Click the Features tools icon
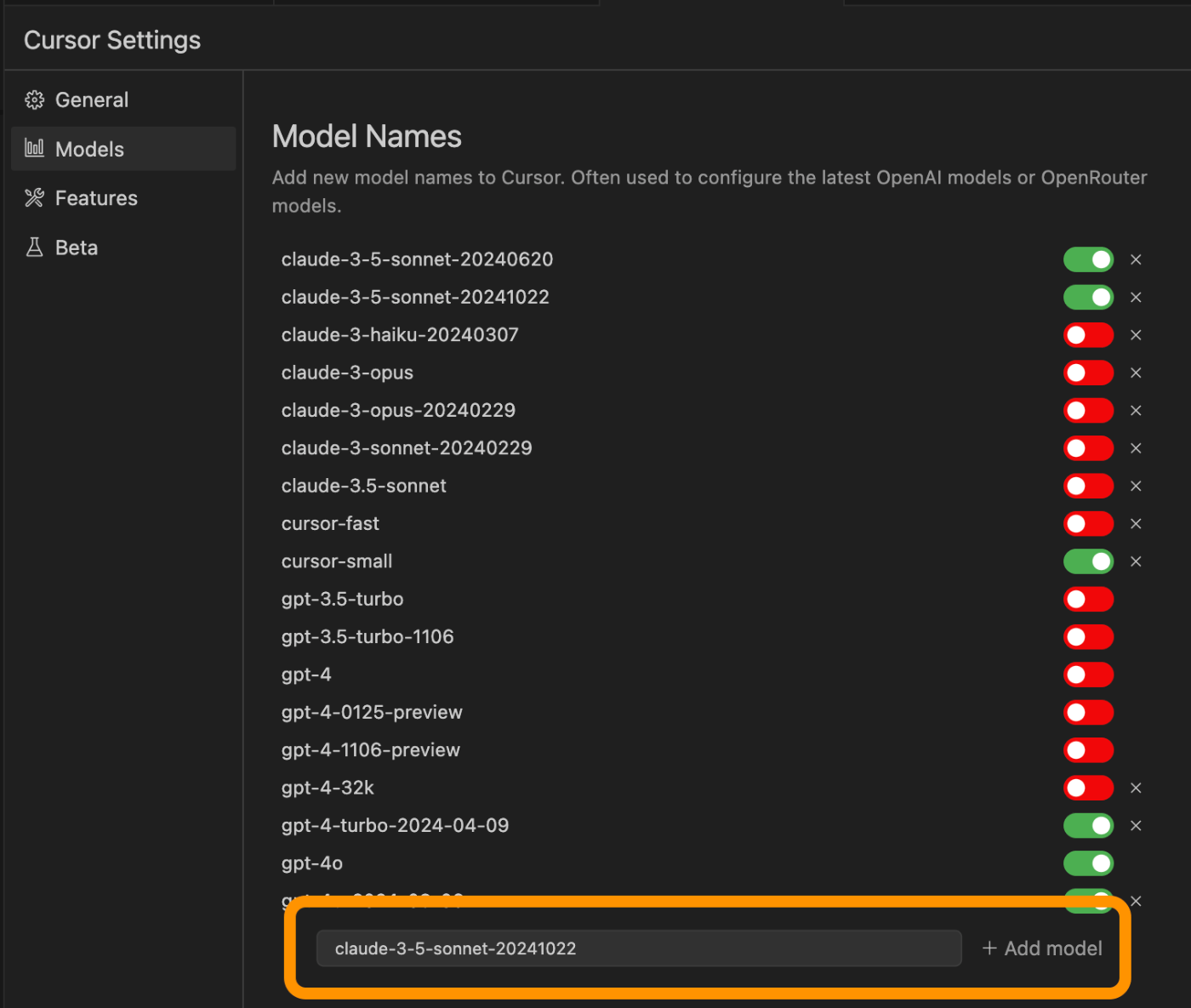This screenshot has height=1008, width=1191. click(x=34, y=198)
